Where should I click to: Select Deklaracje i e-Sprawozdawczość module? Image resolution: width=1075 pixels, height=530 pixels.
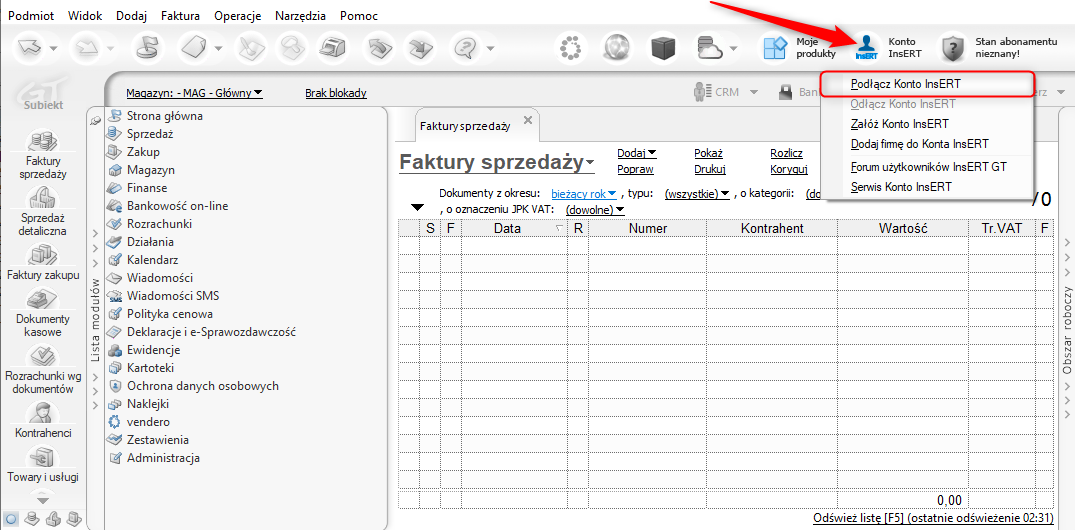pos(211,332)
